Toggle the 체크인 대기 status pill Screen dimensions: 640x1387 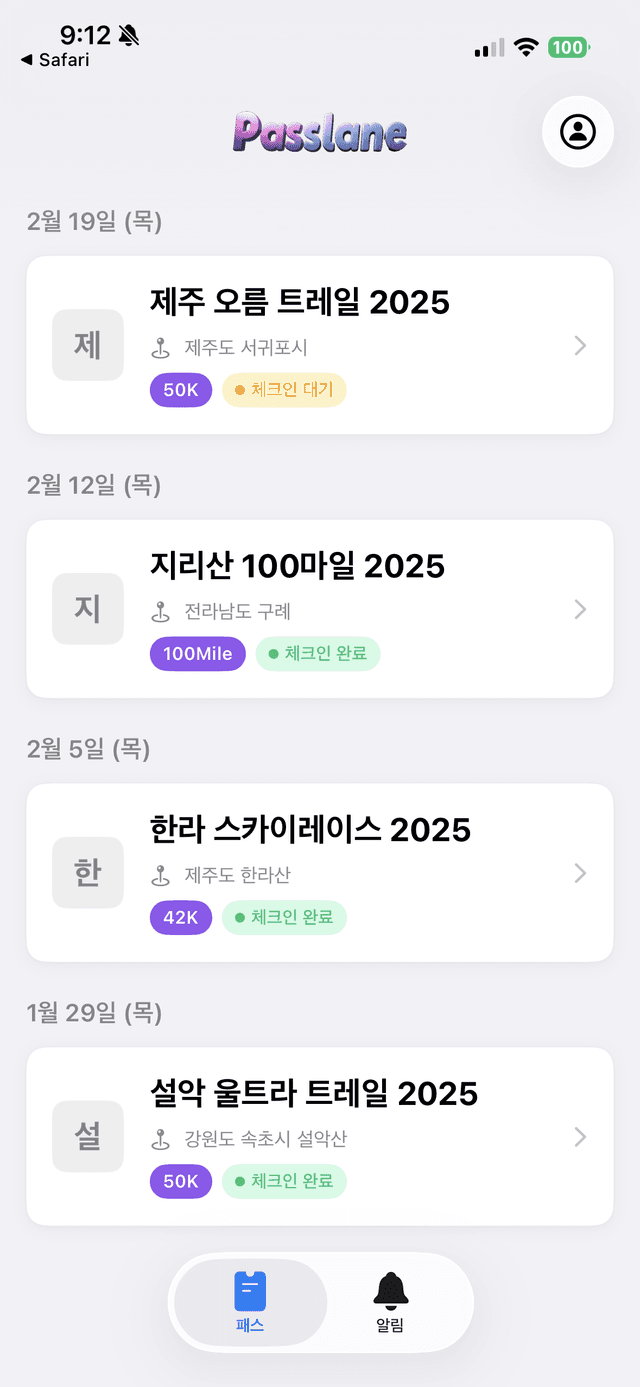284,390
